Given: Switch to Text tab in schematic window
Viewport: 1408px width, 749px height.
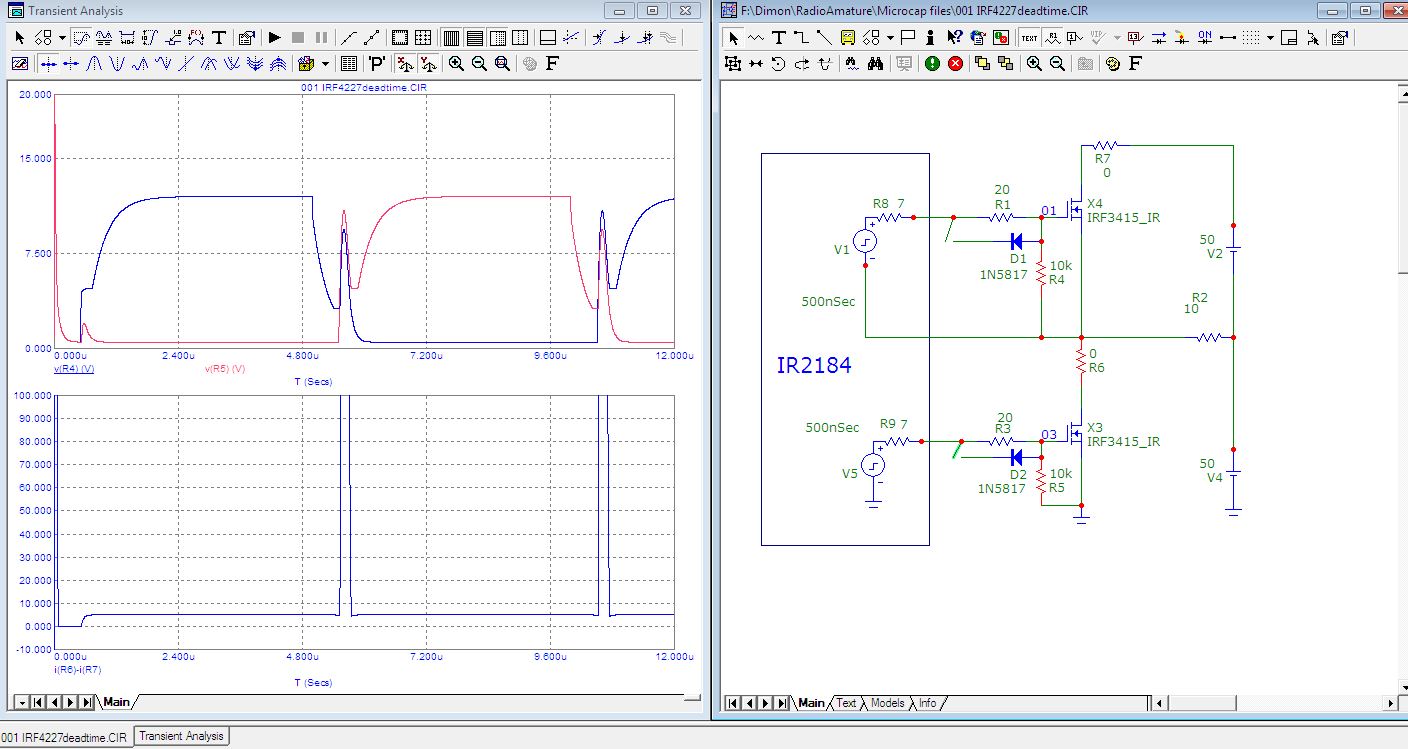Looking at the screenshot, I should pos(846,703).
